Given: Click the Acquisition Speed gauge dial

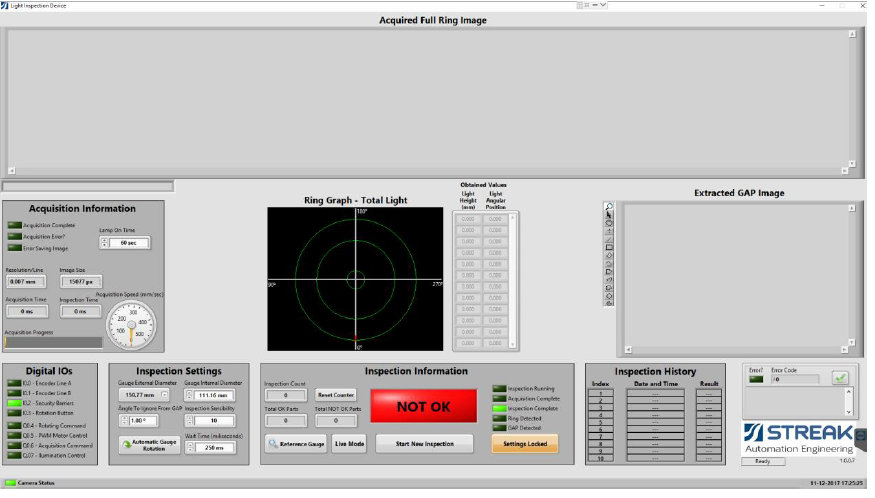Looking at the screenshot, I should [132, 326].
